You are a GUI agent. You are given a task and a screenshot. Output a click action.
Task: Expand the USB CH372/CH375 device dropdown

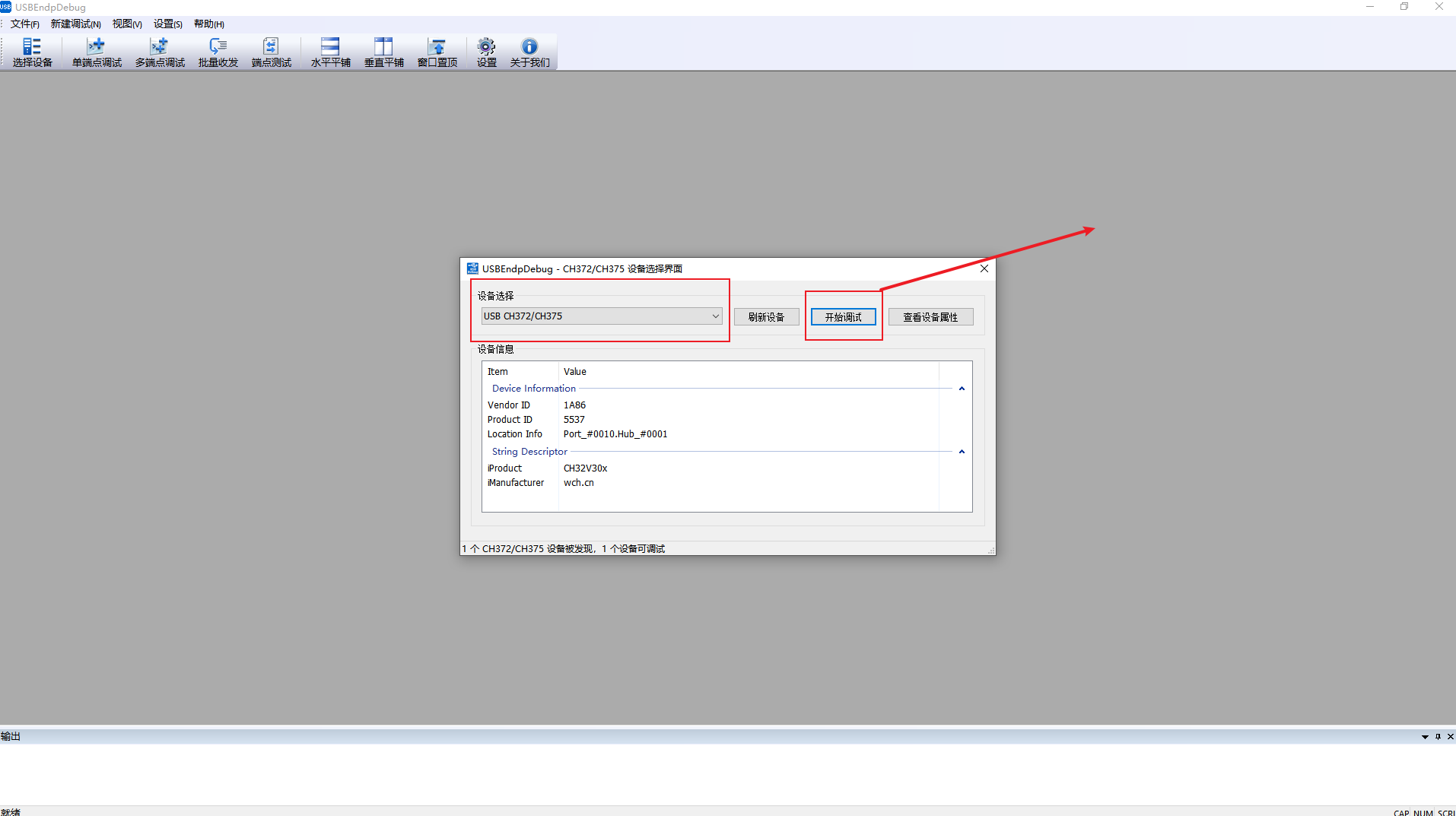pos(601,316)
